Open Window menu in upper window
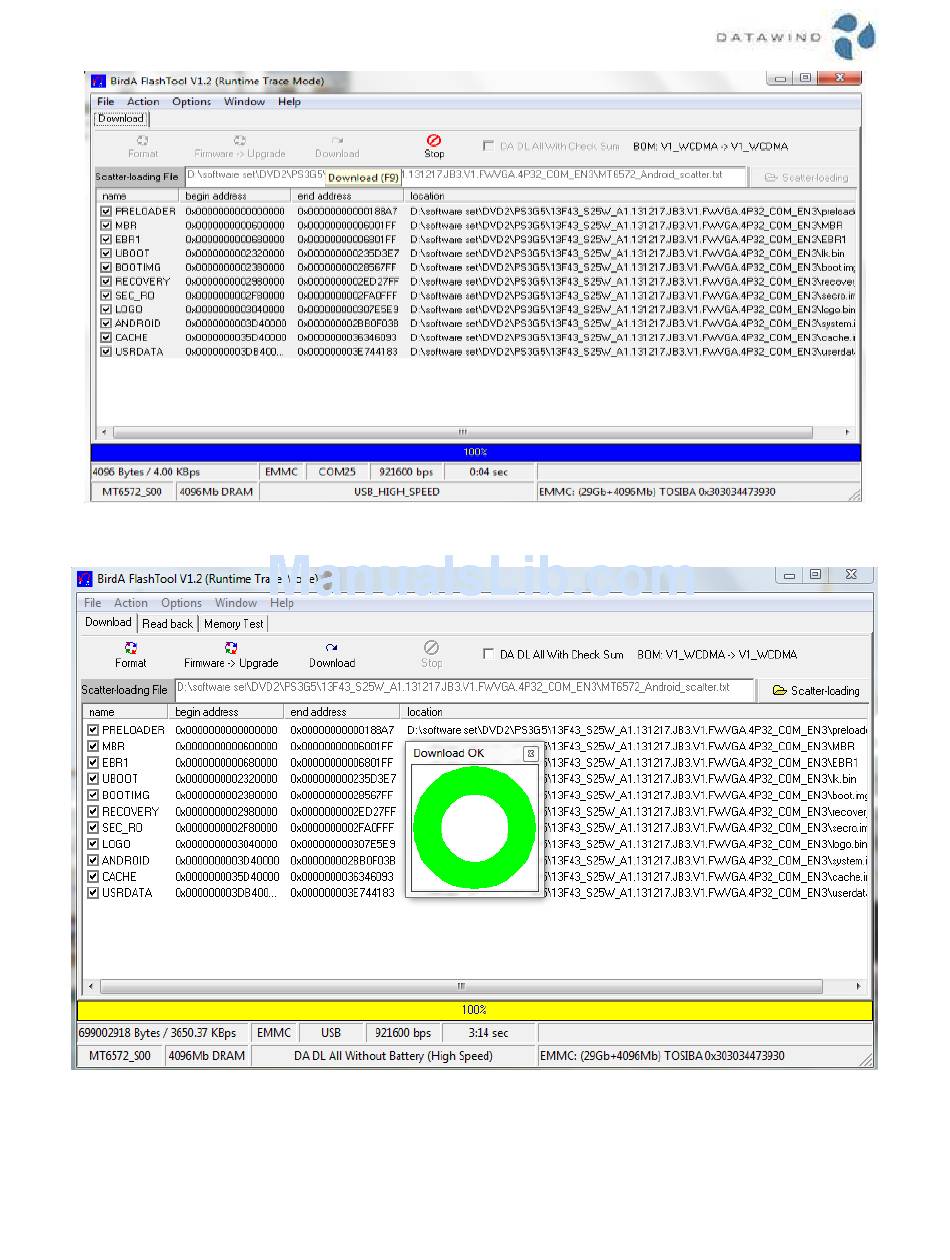 coord(244,102)
